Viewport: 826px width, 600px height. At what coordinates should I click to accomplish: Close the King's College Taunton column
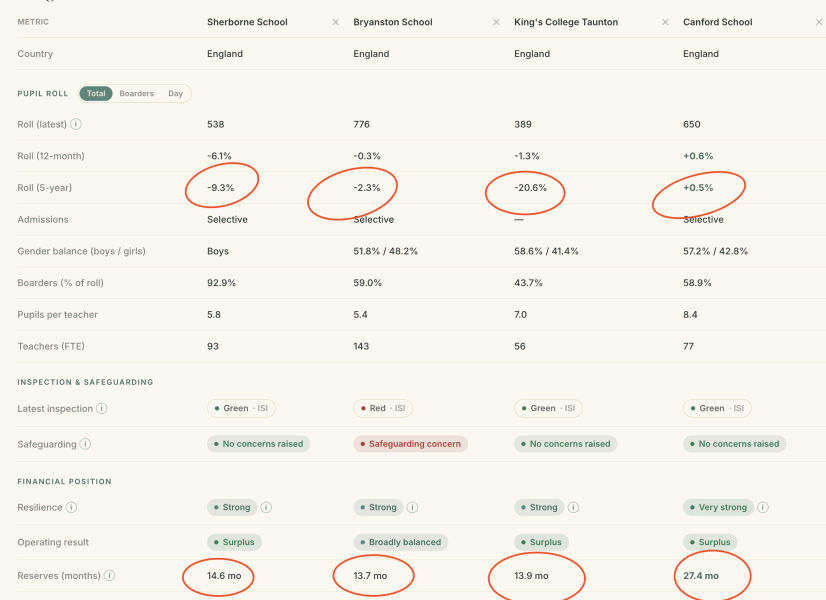pos(665,22)
